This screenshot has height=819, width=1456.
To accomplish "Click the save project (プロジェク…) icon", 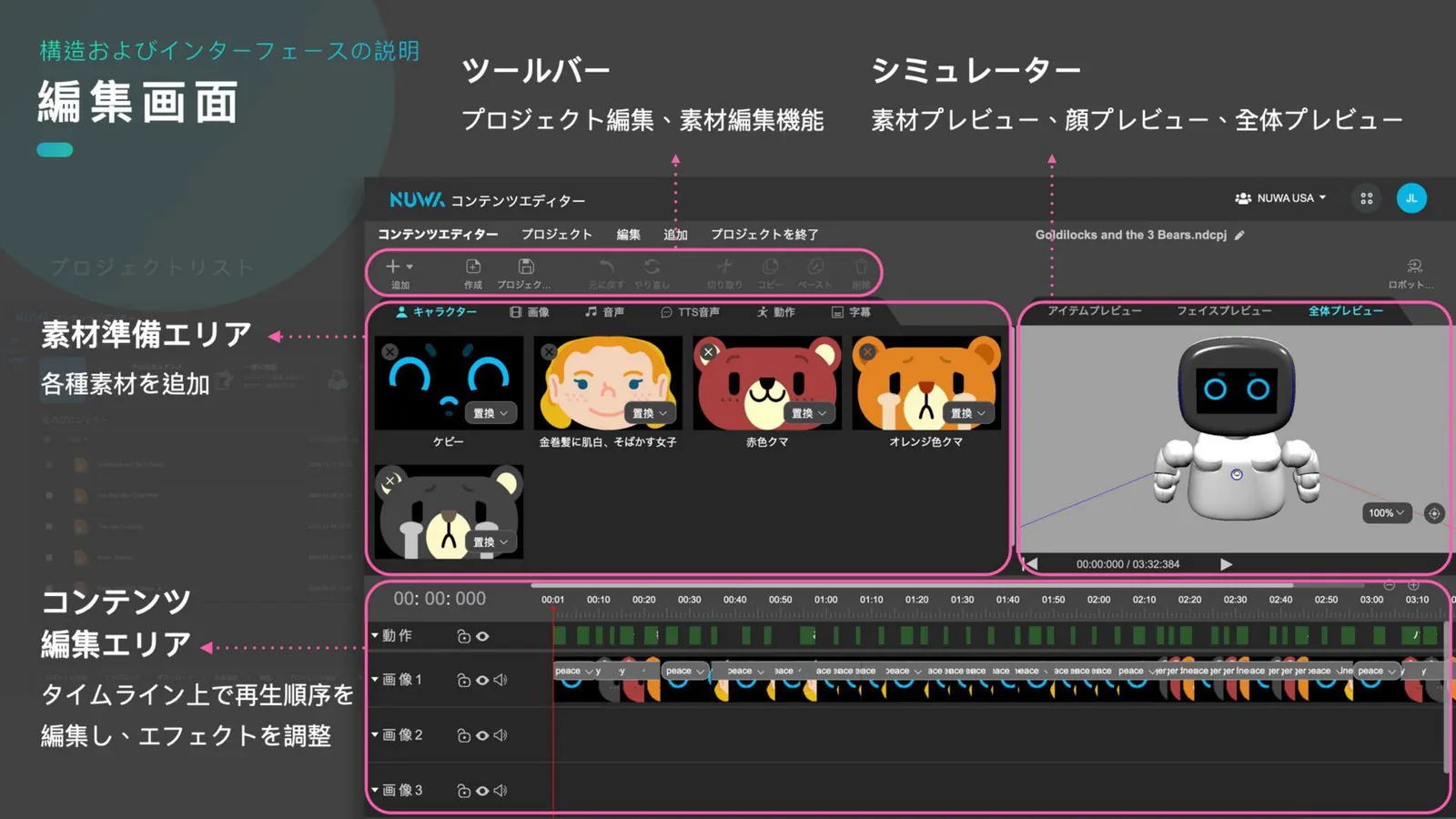I will click(x=526, y=267).
